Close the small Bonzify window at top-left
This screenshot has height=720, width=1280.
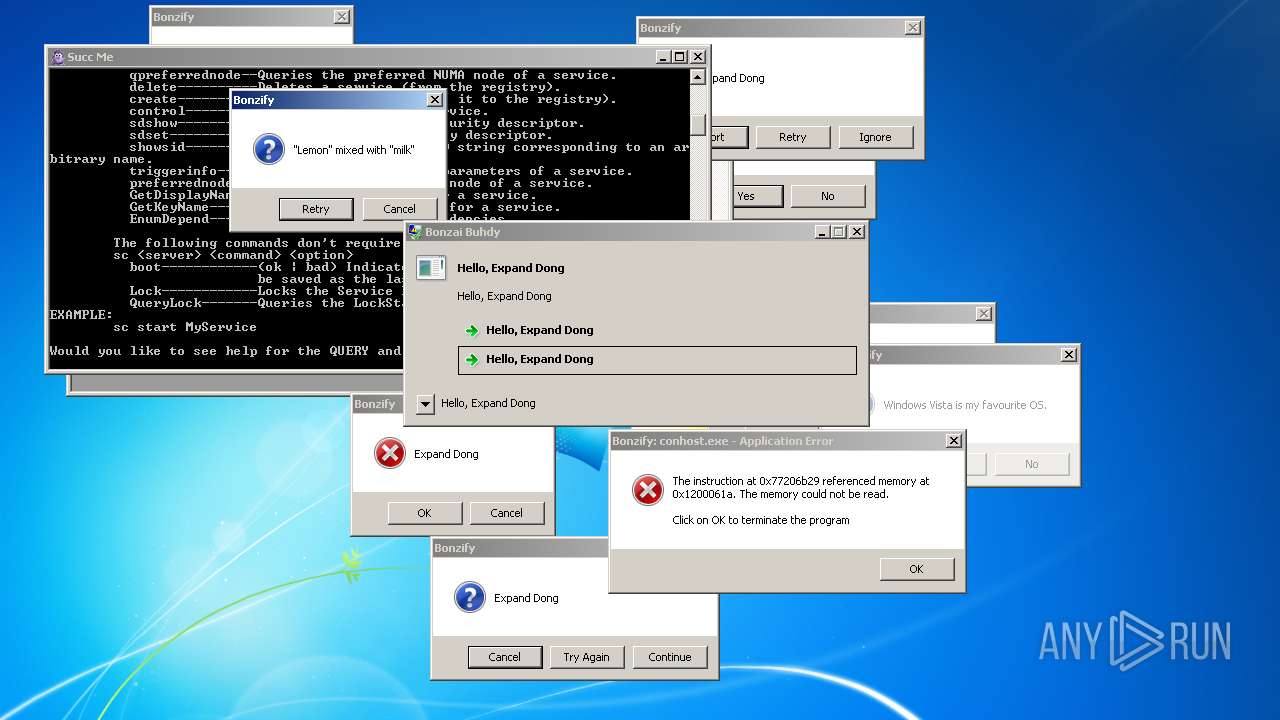coord(342,17)
